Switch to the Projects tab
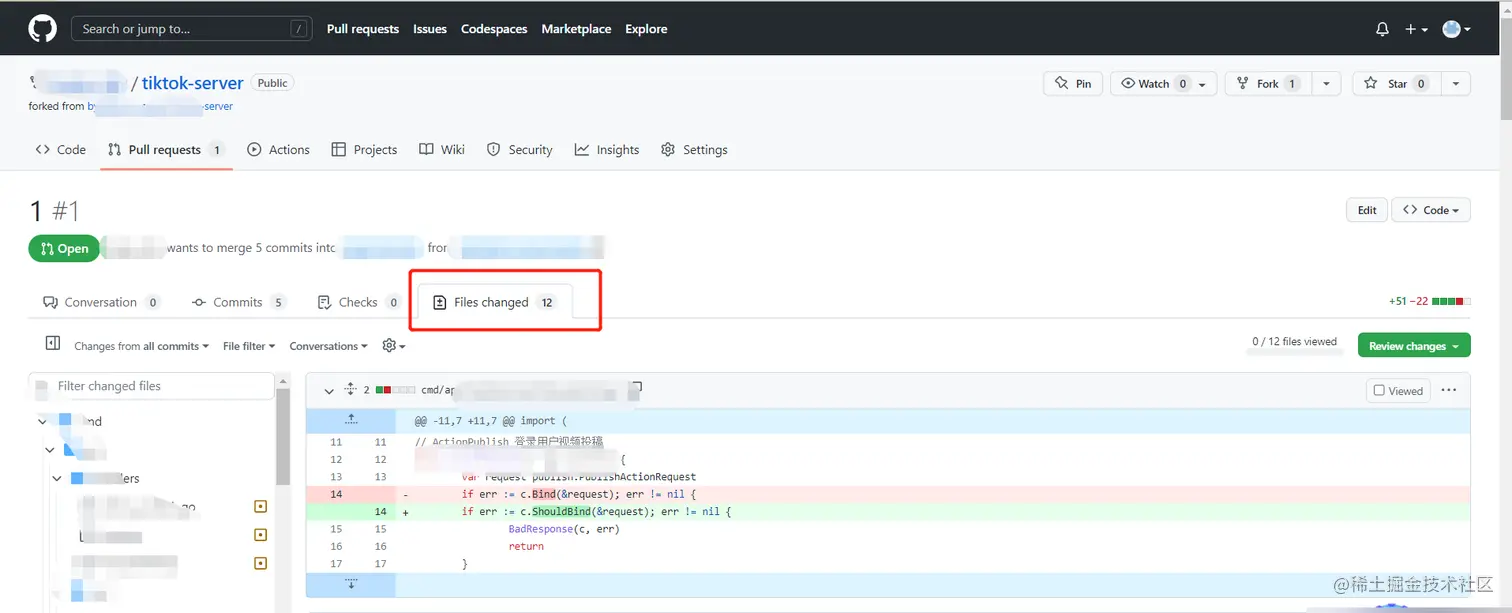The image size is (1512, 613). click(364, 150)
